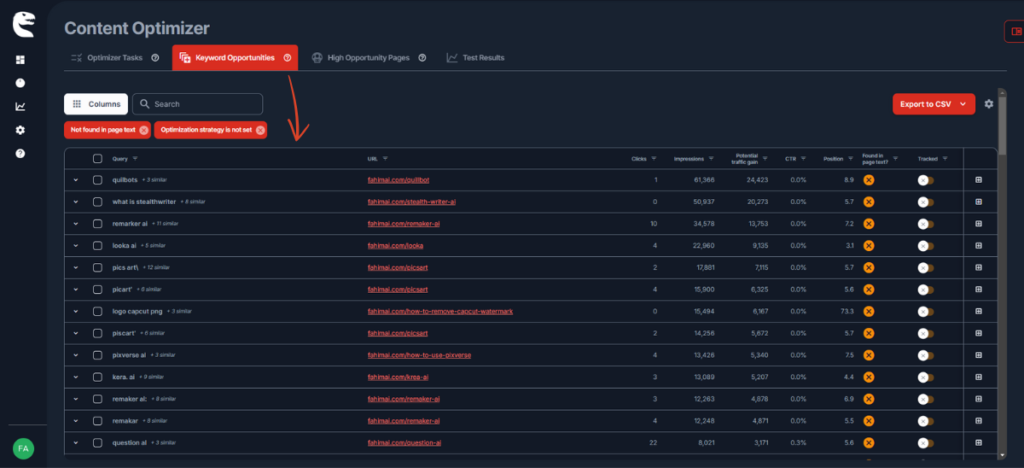The image size is (1024, 468).
Task: Filter the Query column
Action: [x=135, y=158]
